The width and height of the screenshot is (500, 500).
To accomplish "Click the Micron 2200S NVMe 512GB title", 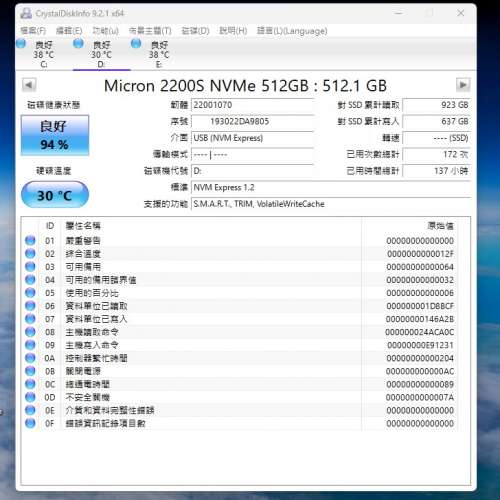I will (x=245, y=86).
